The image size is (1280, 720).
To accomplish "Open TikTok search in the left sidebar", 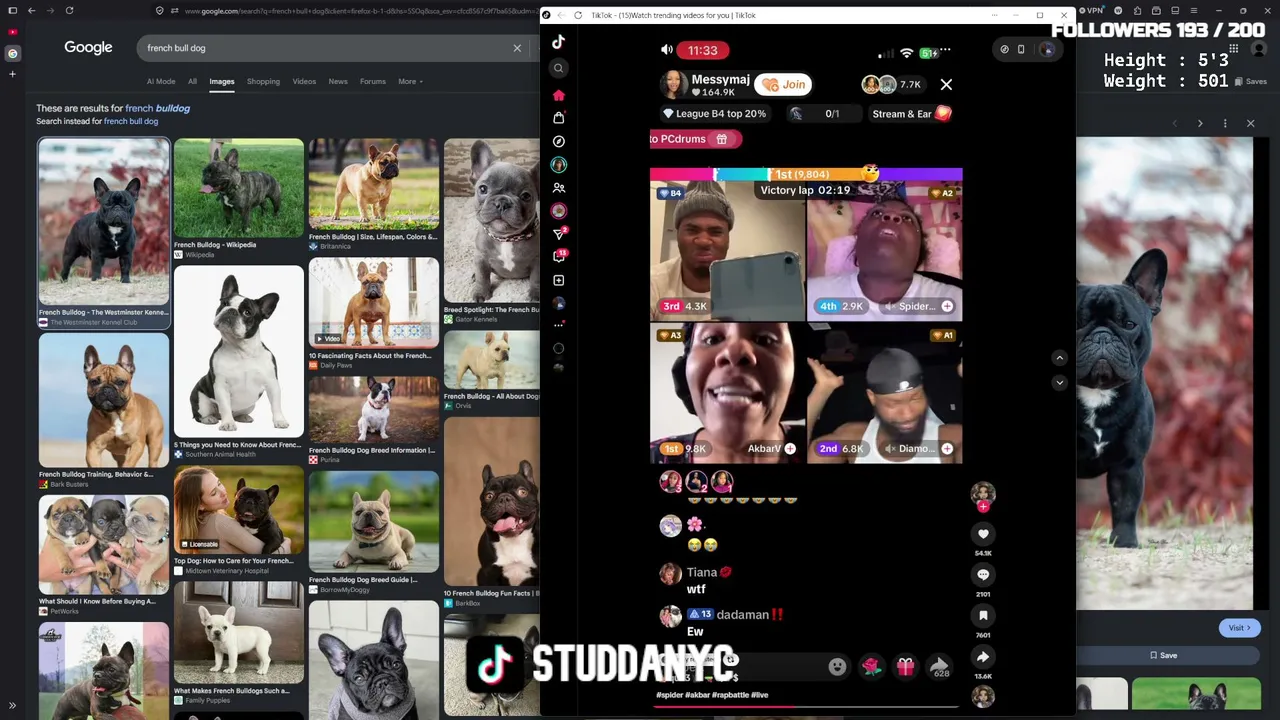I will [559, 68].
